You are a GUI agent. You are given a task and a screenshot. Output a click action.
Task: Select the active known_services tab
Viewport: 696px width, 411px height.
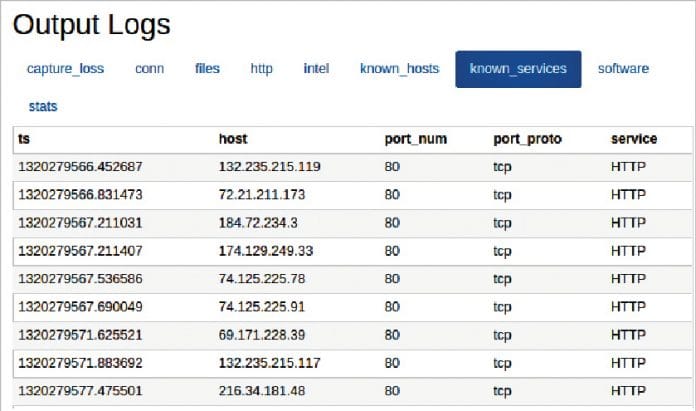click(518, 69)
